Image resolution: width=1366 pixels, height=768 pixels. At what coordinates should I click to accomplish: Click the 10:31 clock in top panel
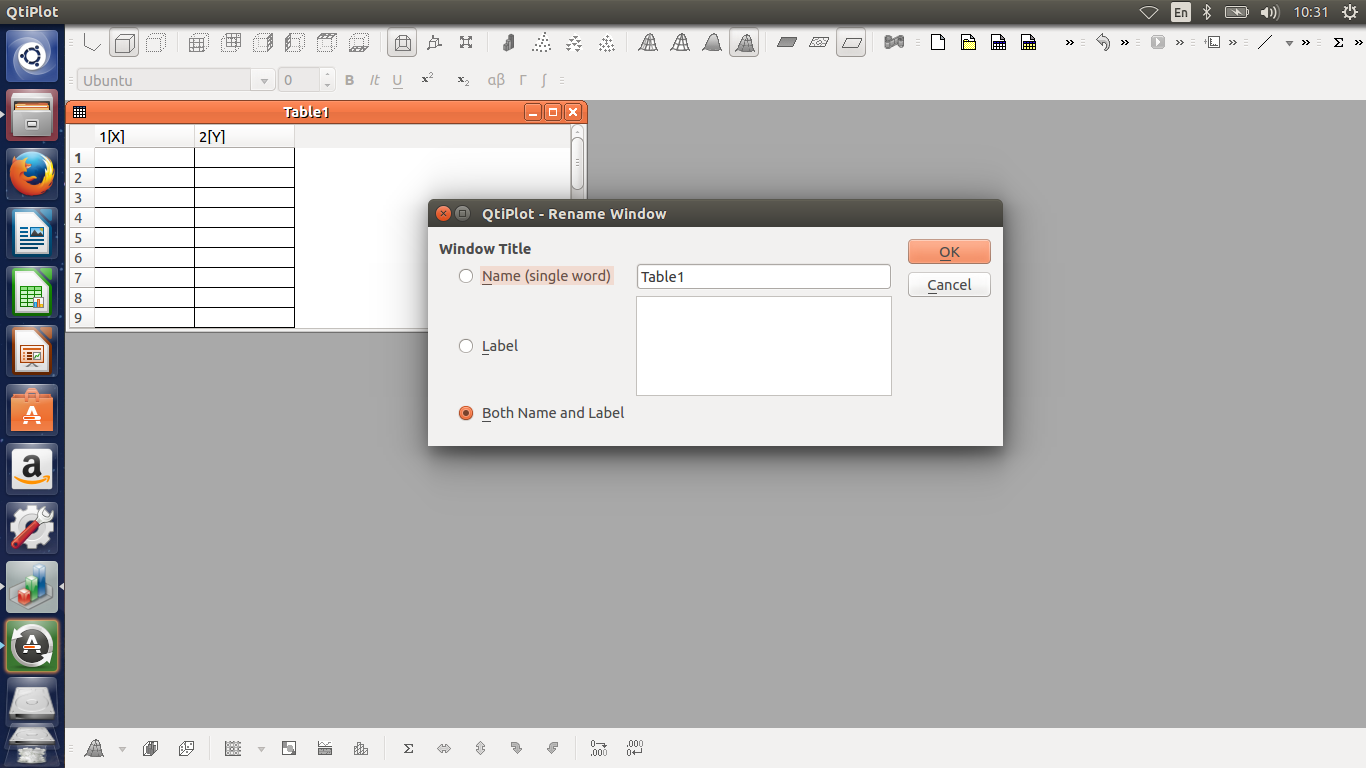pyautogui.click(x=1310, y=12)
